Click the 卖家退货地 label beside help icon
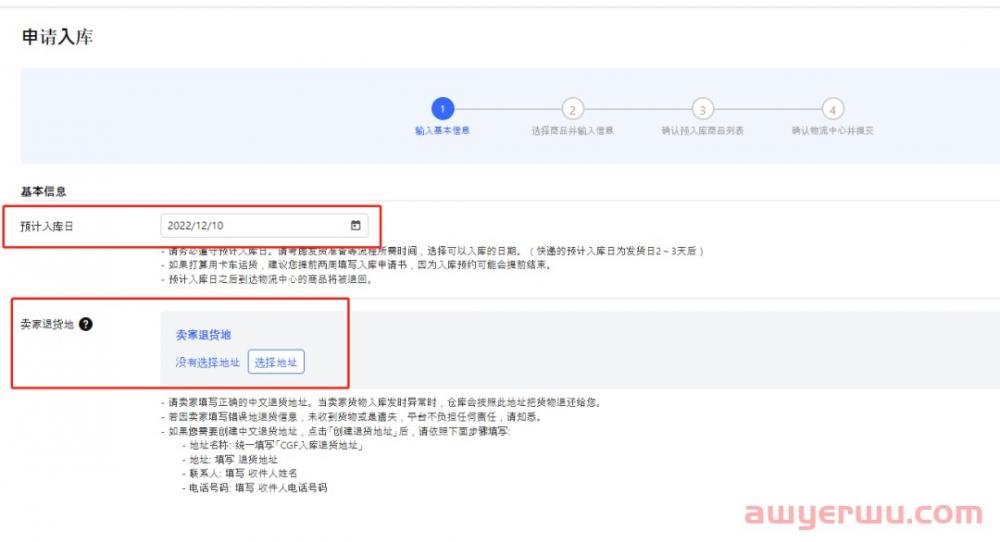This screenshot has height=542, width=1000. pyautogui.click(x=47, y=325)
